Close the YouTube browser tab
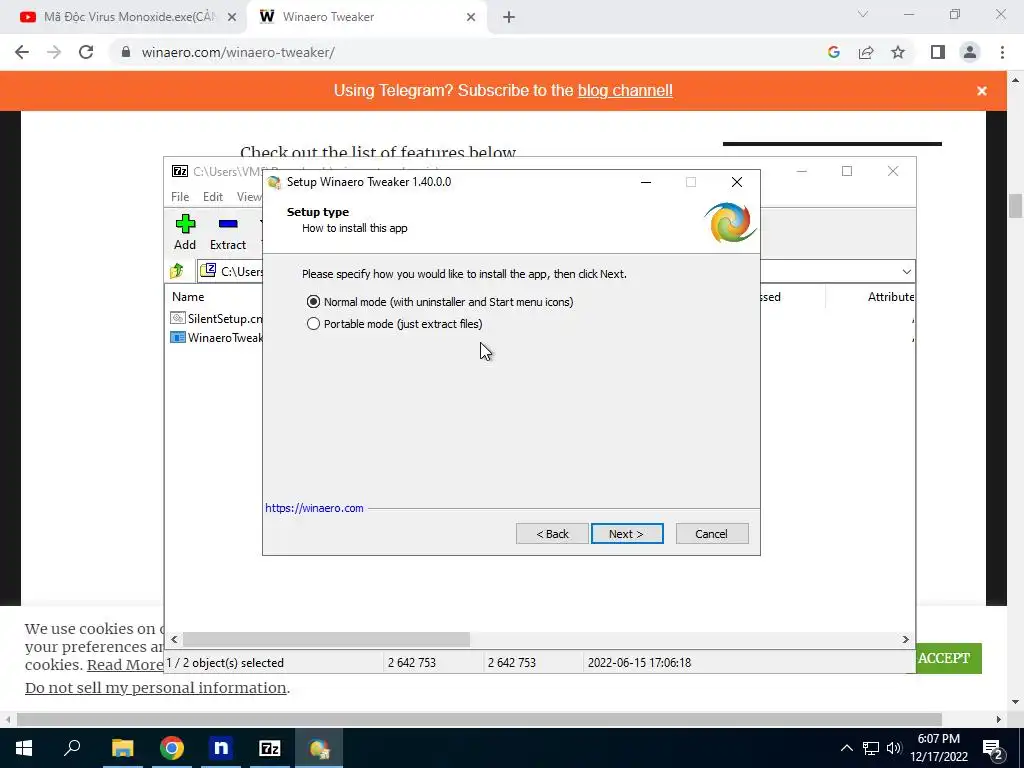The image size is (1024, 768). [x=232, y=17]
